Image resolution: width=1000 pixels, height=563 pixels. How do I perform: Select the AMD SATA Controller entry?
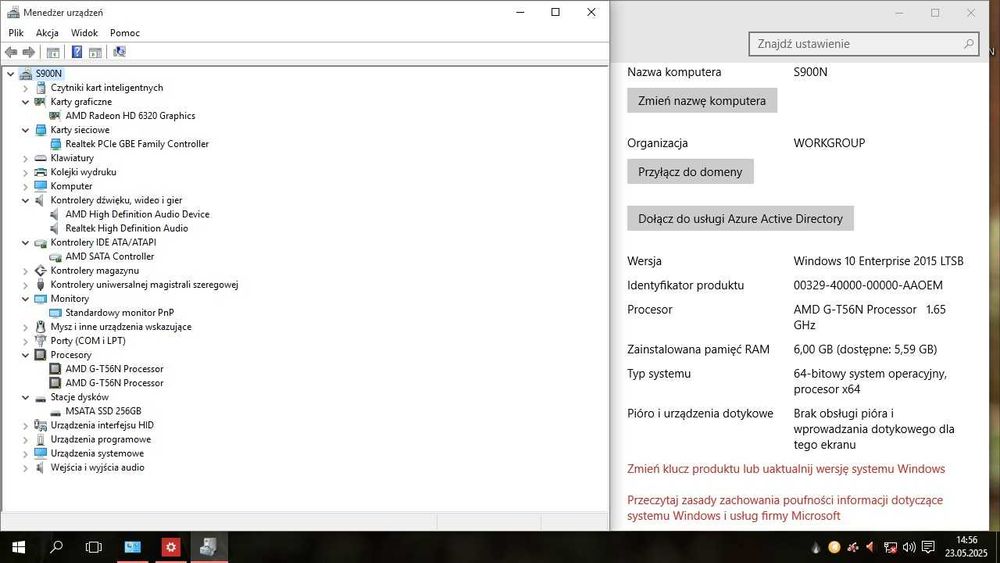pyautogui.click(x=110, y=256)
